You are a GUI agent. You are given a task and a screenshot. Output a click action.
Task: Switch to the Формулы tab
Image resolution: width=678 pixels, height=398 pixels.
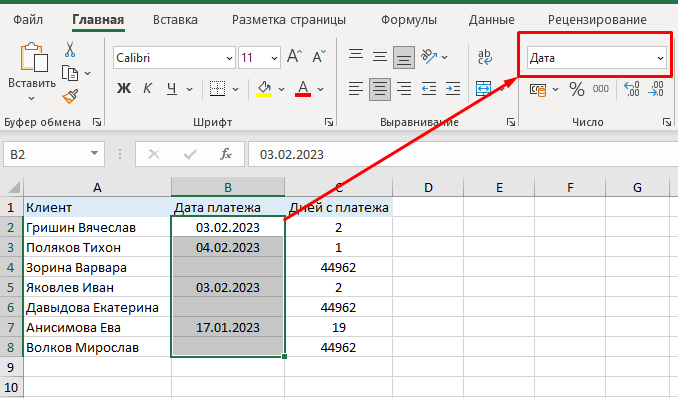409,20
